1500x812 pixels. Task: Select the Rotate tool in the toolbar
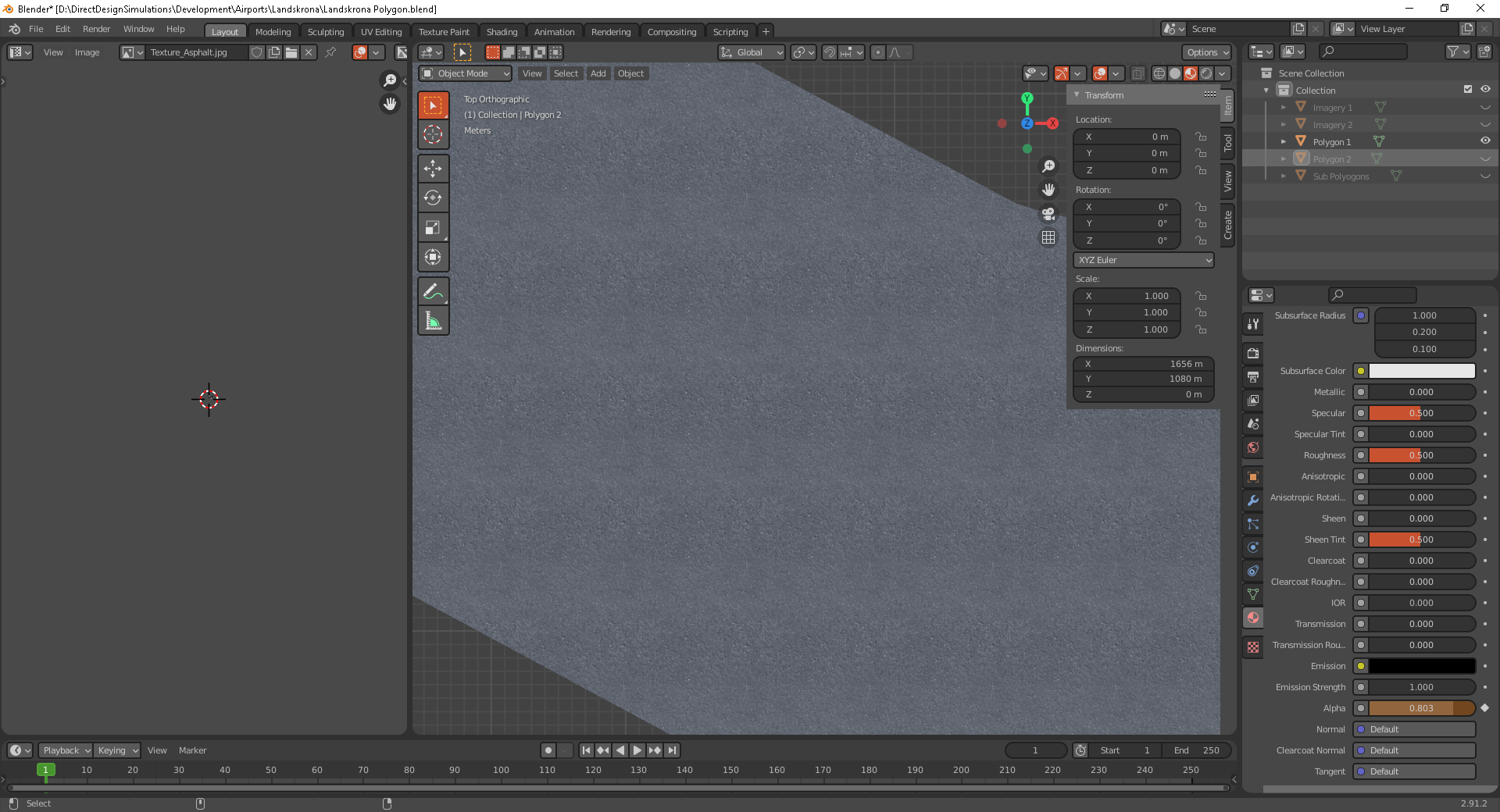433,198
